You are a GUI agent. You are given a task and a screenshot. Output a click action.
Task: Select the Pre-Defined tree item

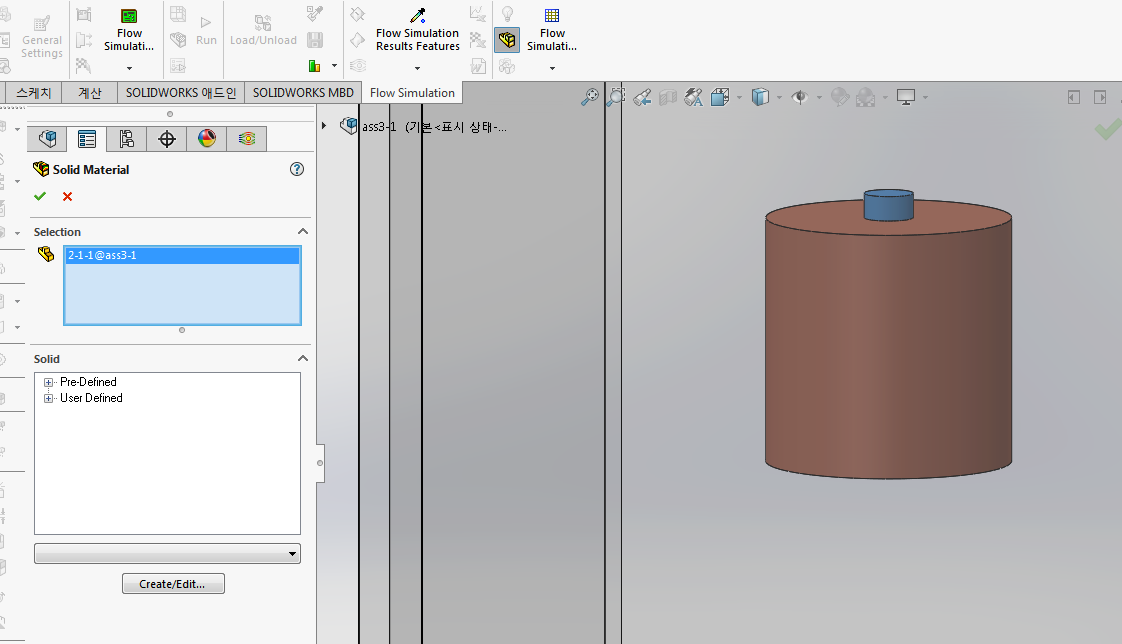pyautogui.click(x=88, y=382)
